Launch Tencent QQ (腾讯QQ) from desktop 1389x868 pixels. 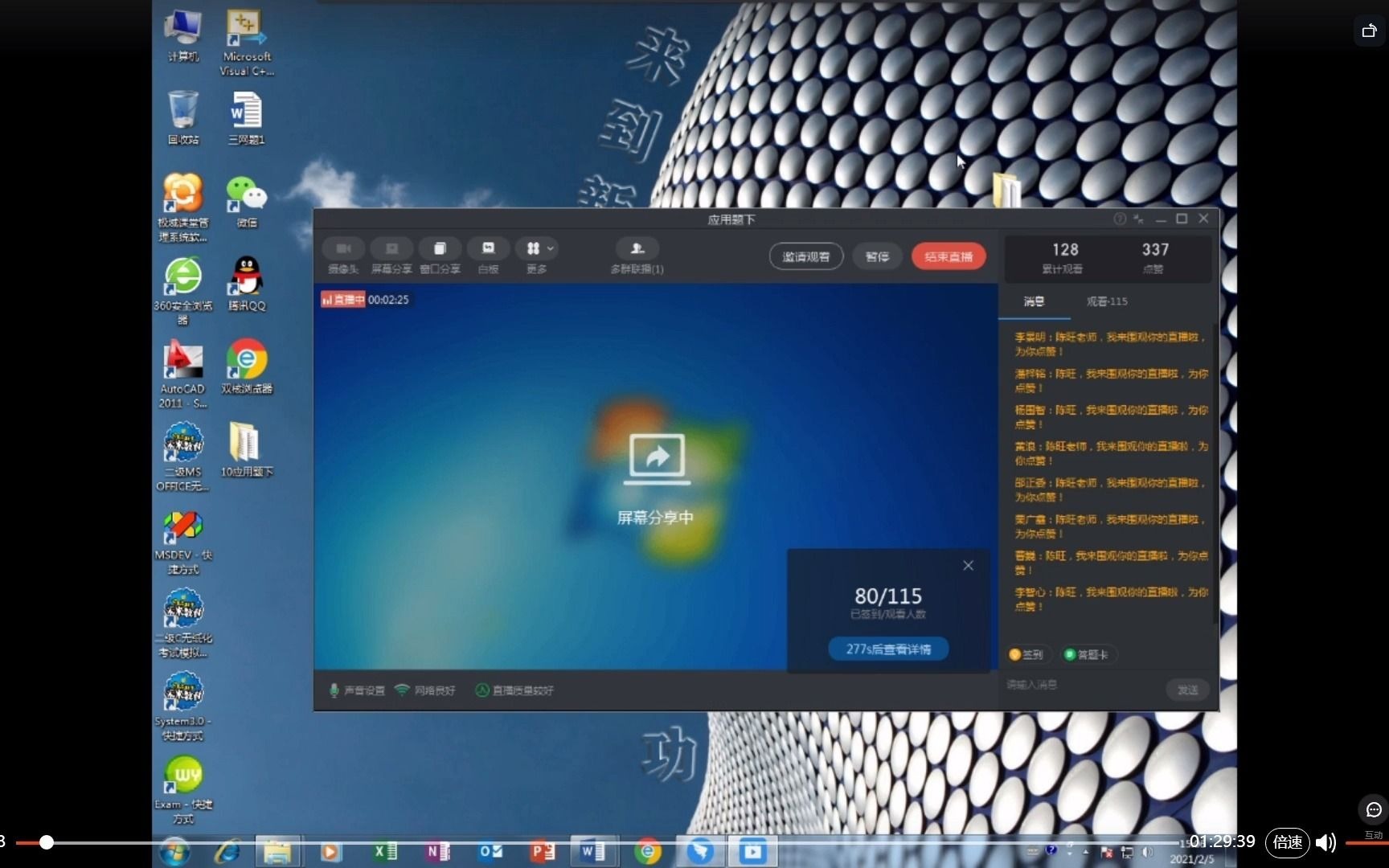pos(246,284)
